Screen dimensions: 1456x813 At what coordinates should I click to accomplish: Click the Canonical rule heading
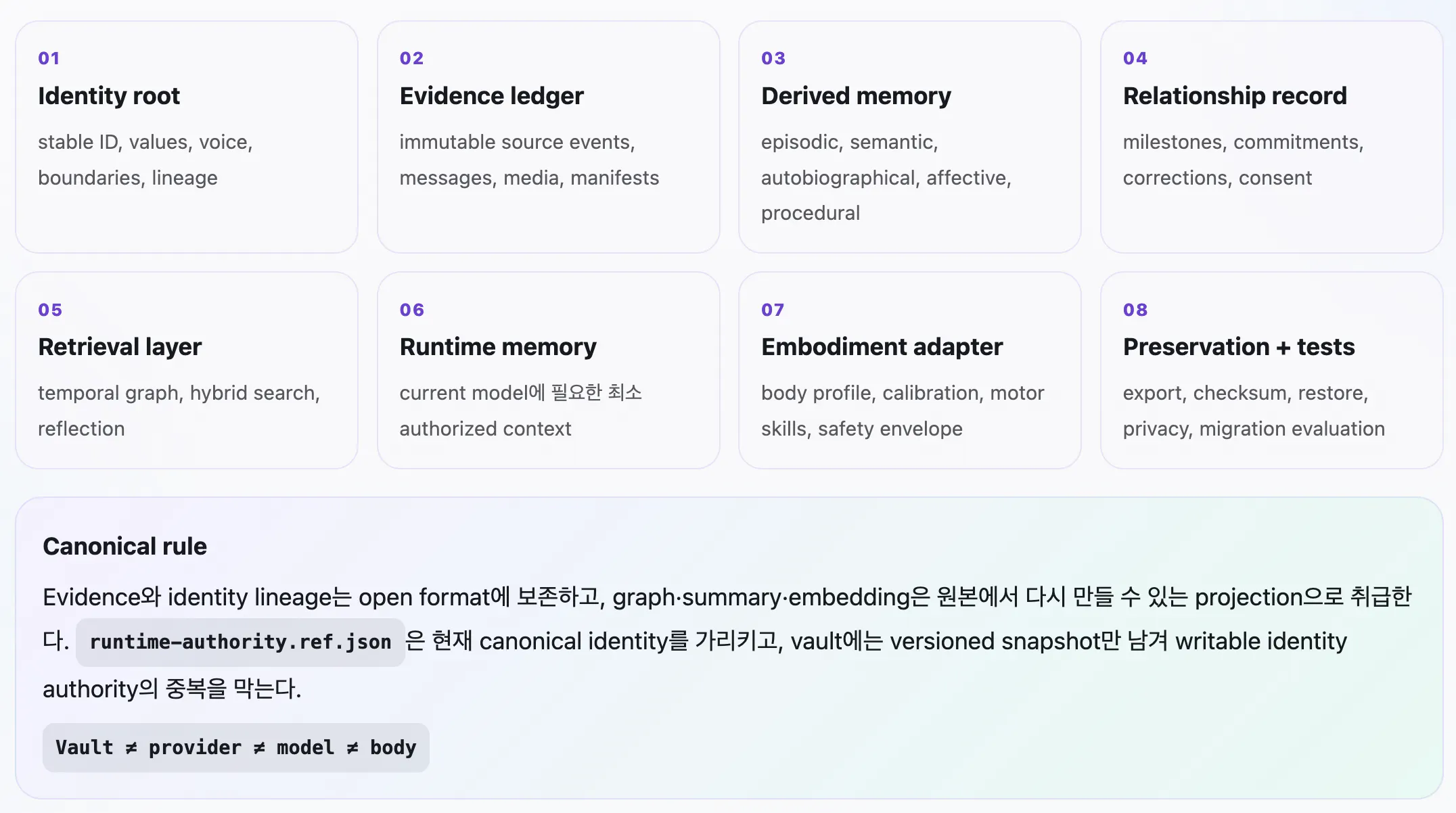(124, 547)
